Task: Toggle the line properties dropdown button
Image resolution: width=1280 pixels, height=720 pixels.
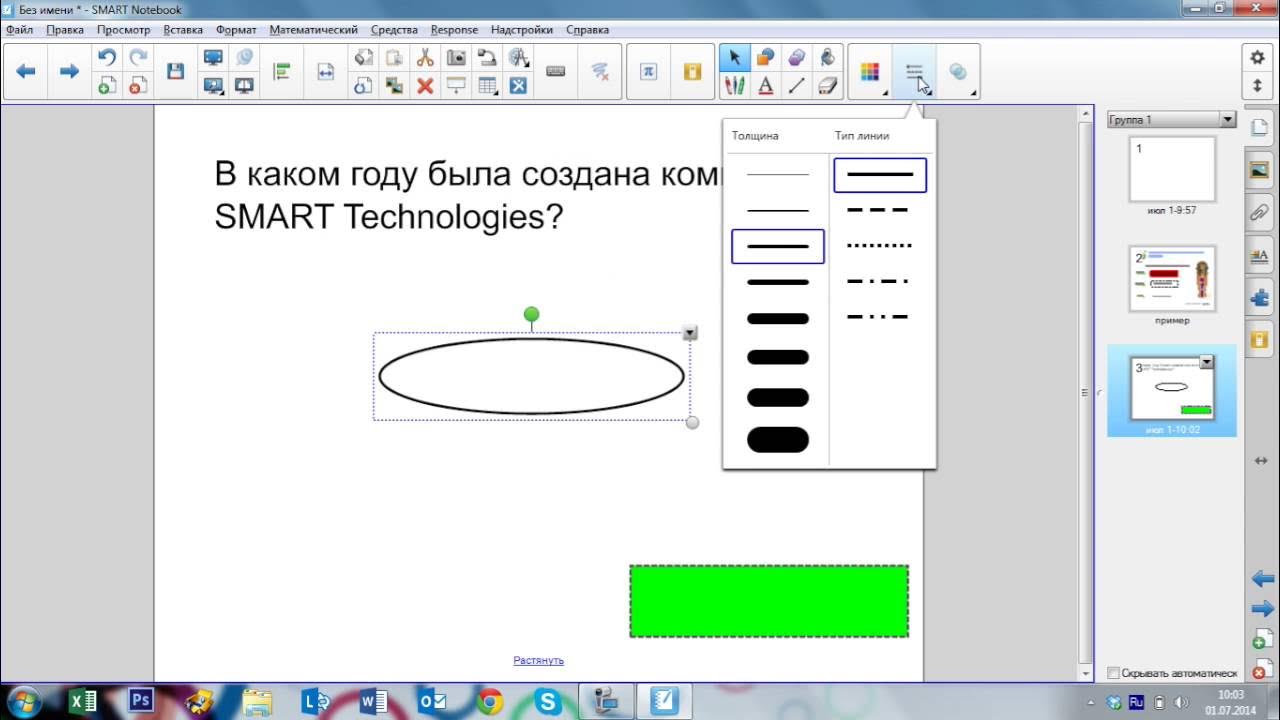Action: coord(914,72)
